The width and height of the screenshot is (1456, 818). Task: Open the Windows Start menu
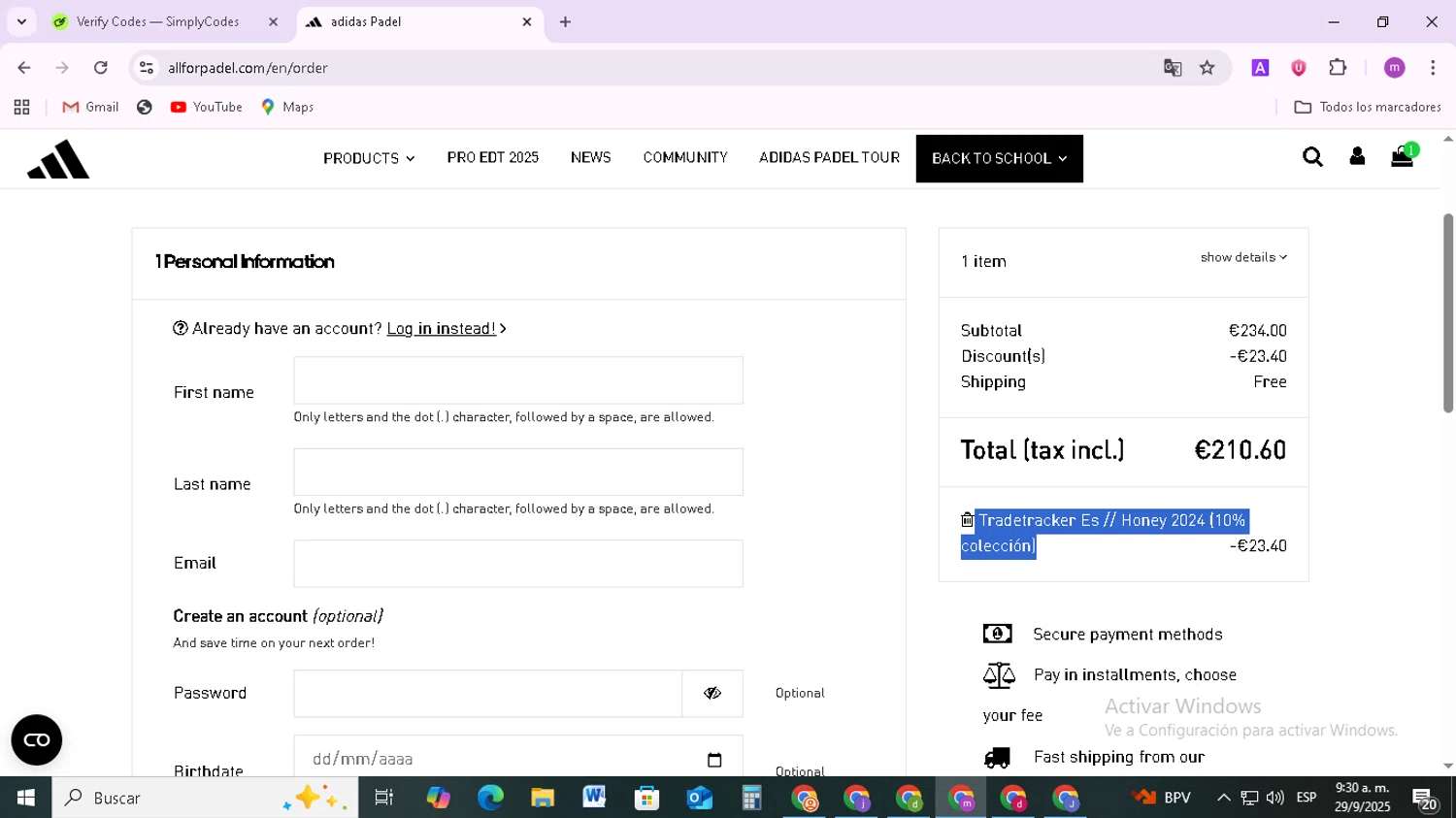coord(26,798)
